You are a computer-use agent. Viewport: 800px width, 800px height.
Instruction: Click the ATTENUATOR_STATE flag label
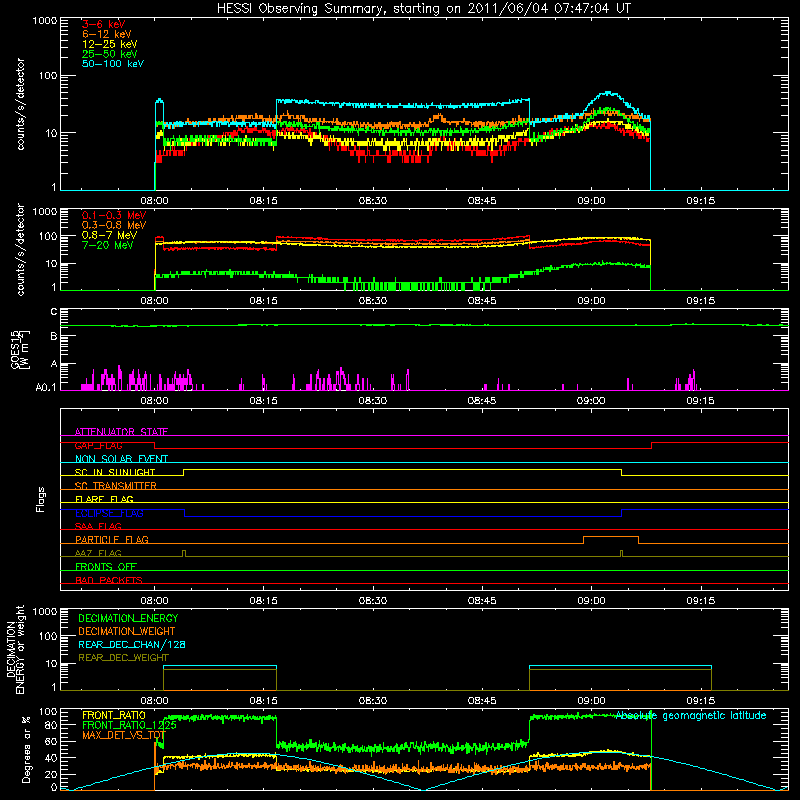(x=121, y=432)
